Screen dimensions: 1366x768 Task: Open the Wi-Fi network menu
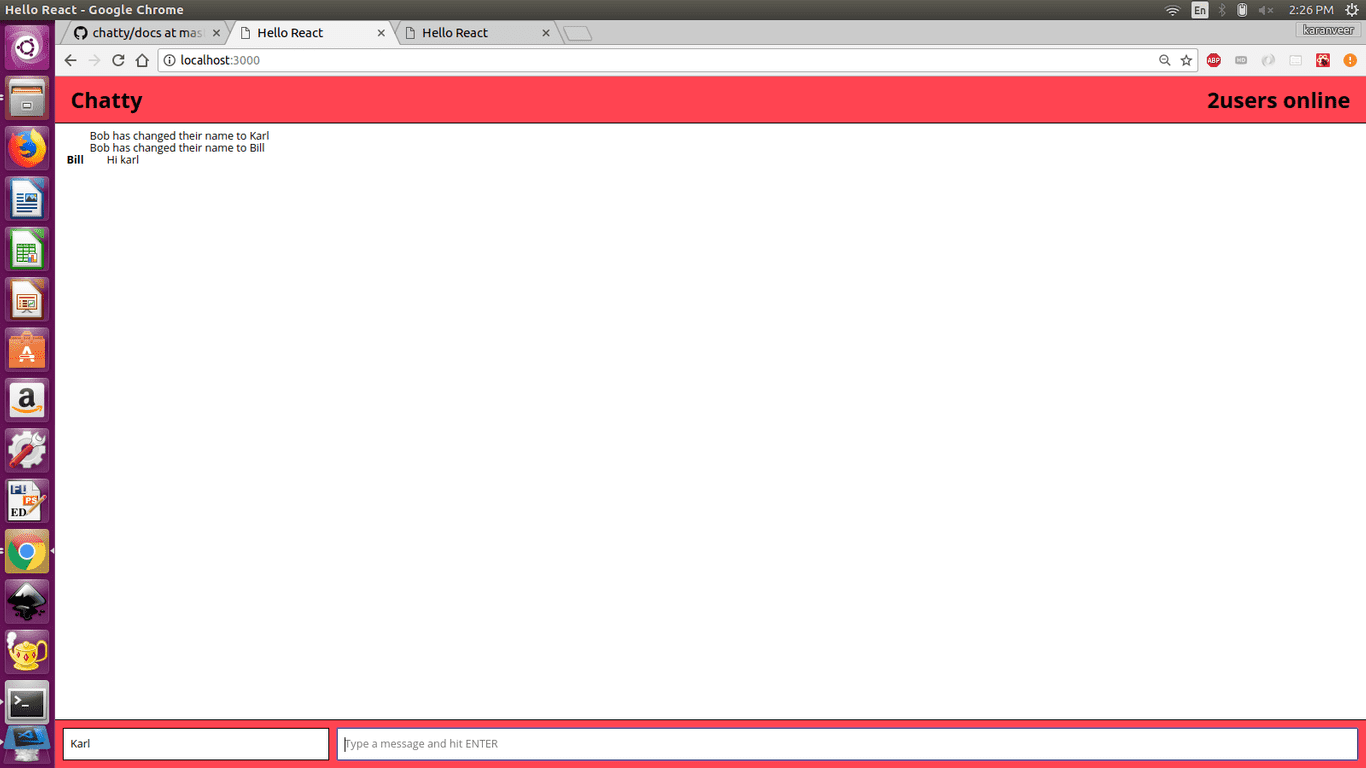[1173, 10]
